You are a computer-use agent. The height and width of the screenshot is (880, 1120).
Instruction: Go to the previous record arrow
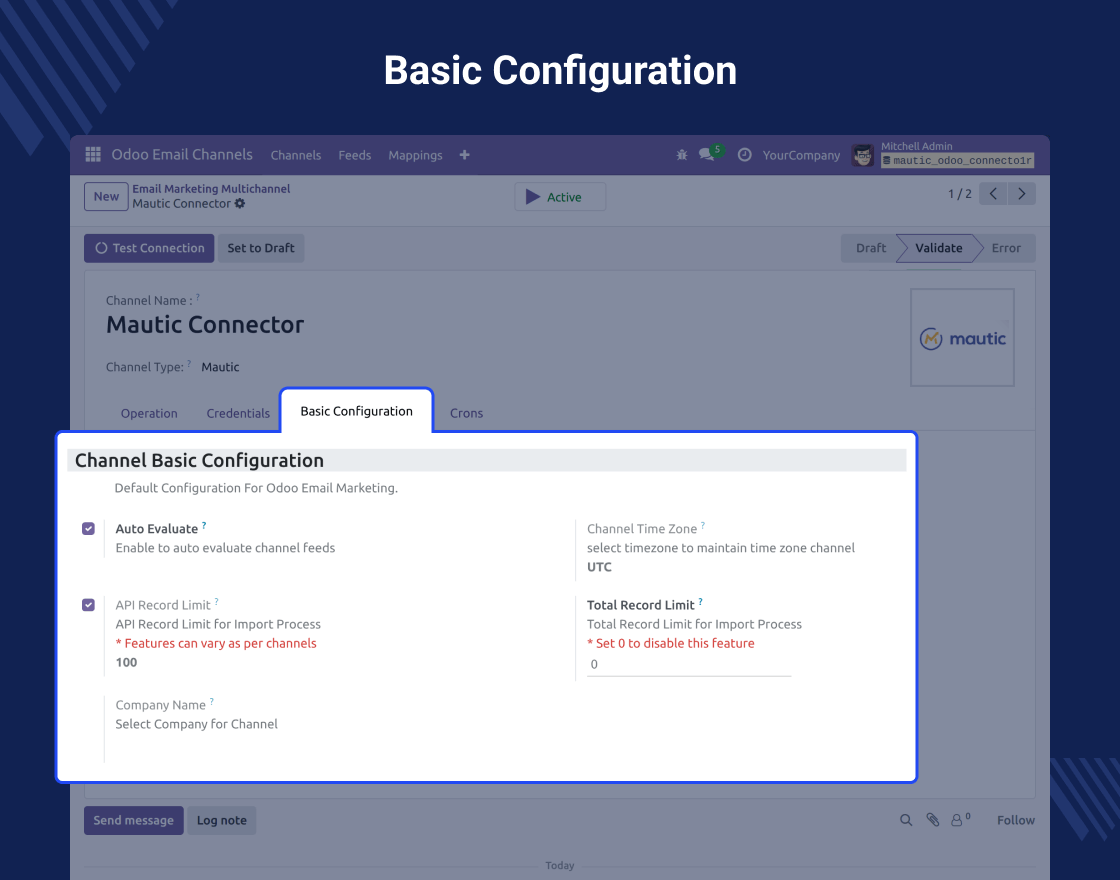point(993,194)
